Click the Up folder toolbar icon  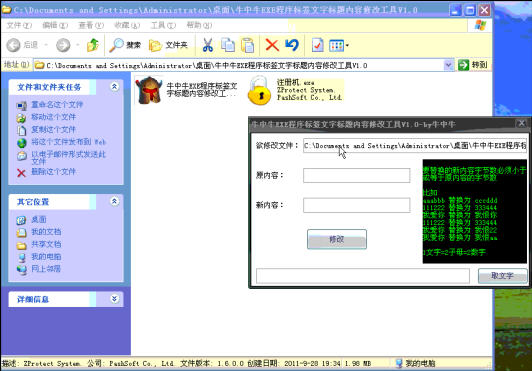93,45
